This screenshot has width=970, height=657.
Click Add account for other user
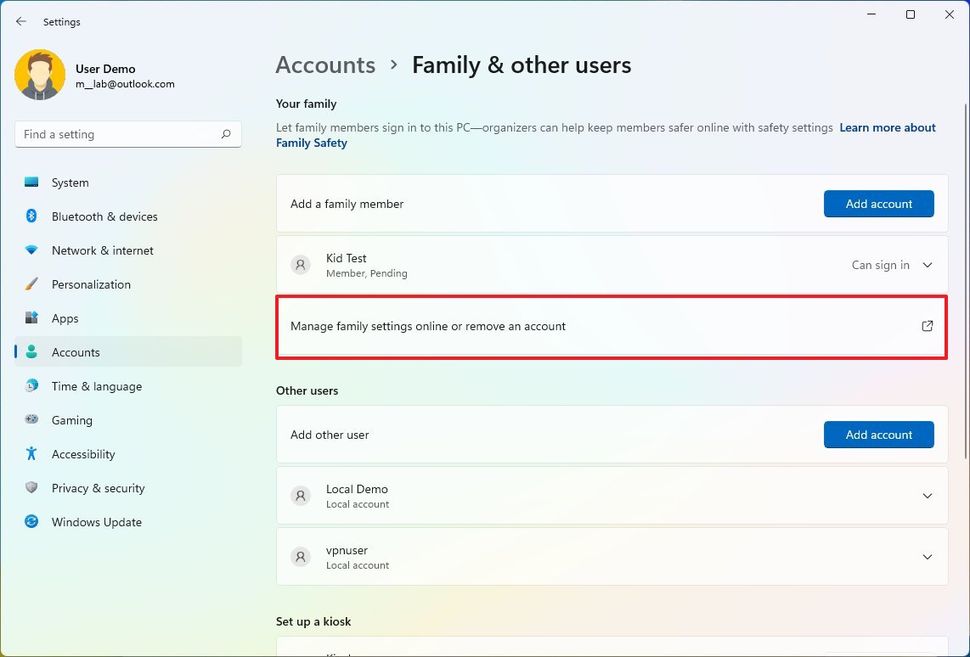pos(878,435)
